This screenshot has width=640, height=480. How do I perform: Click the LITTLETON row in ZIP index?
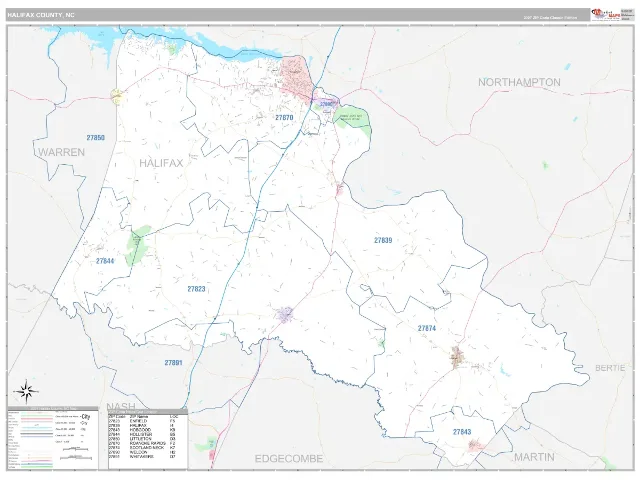pos(144,439)
